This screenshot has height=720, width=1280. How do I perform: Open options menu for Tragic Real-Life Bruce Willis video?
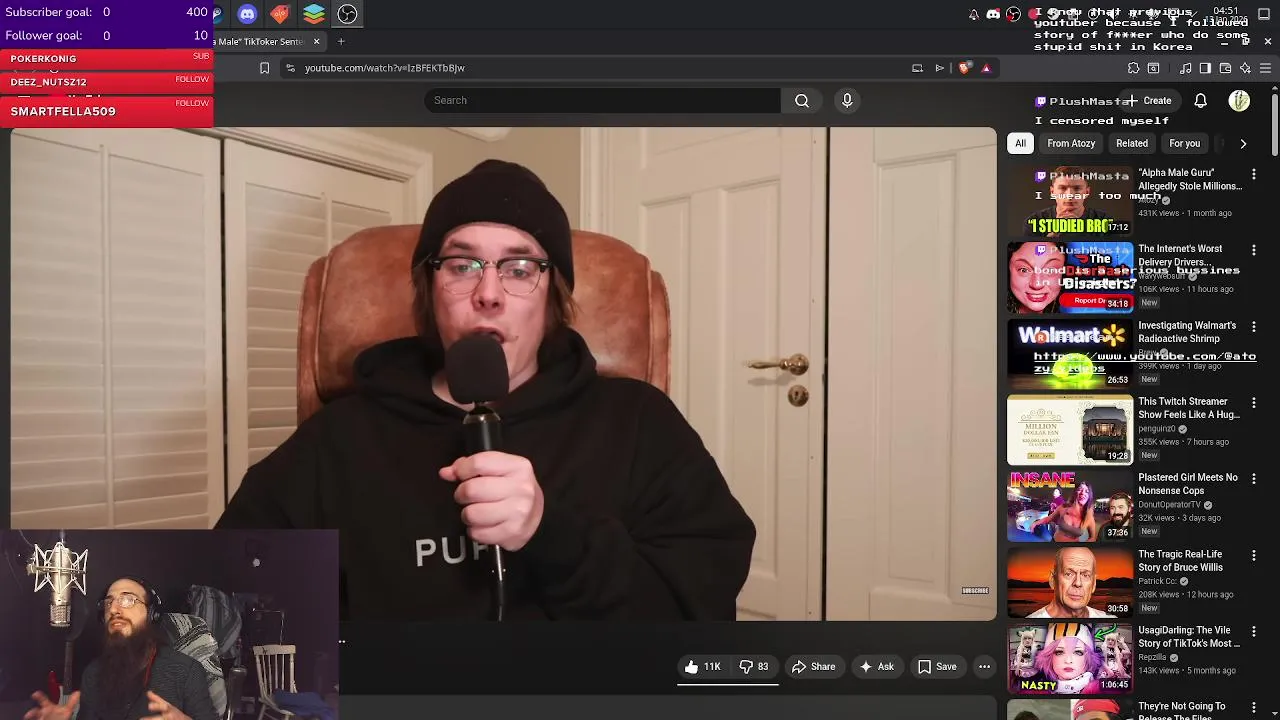[1254, 556]
